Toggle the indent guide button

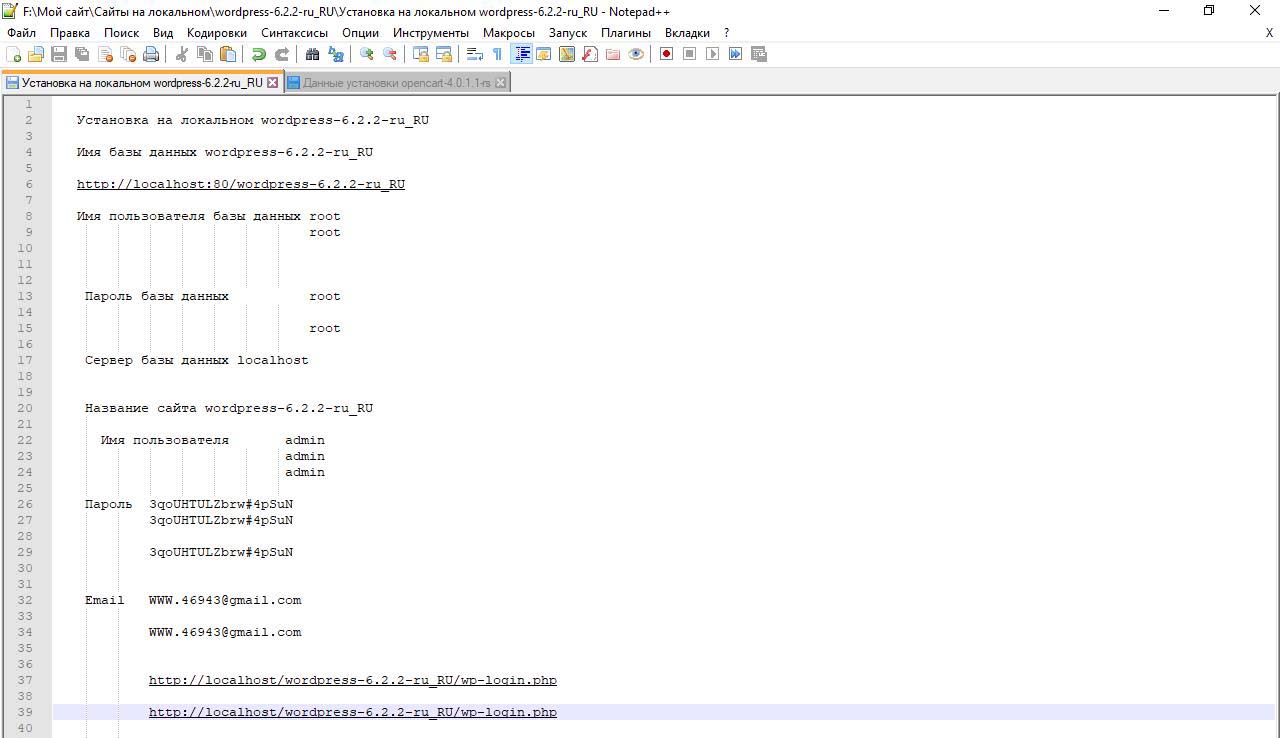click(x=521, y=54)
